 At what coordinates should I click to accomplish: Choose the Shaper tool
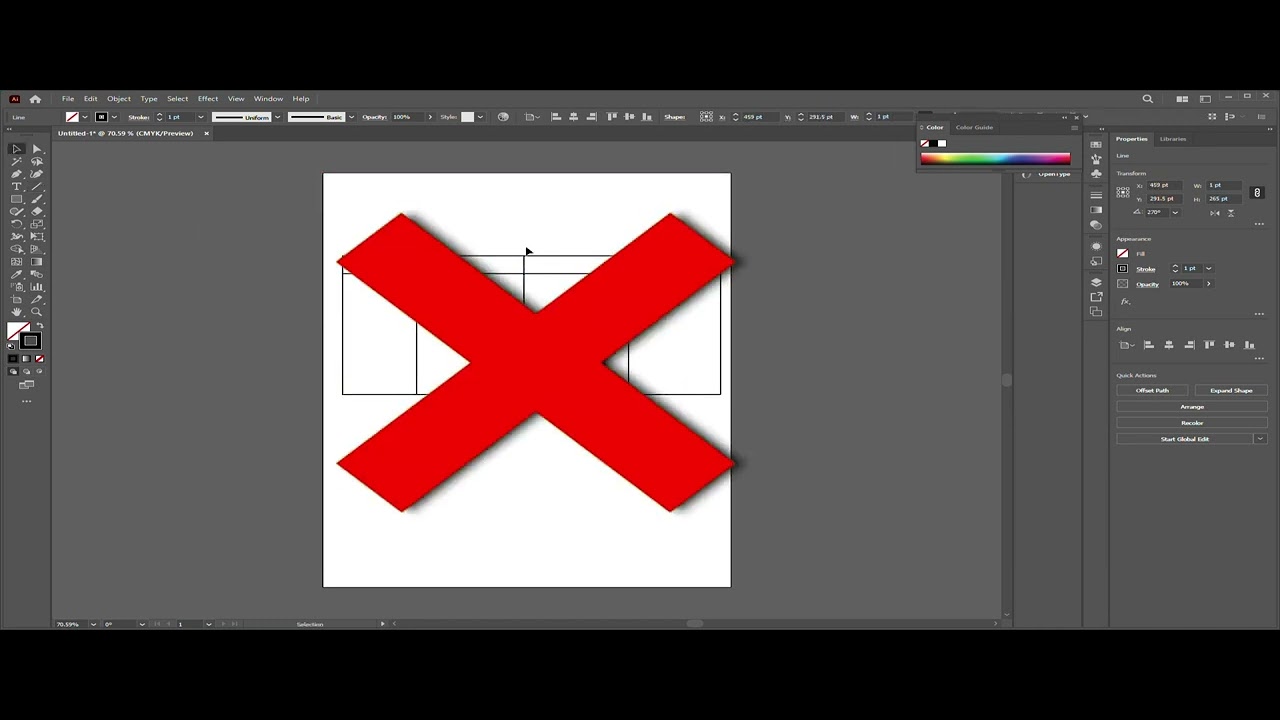tap(16, 211)
